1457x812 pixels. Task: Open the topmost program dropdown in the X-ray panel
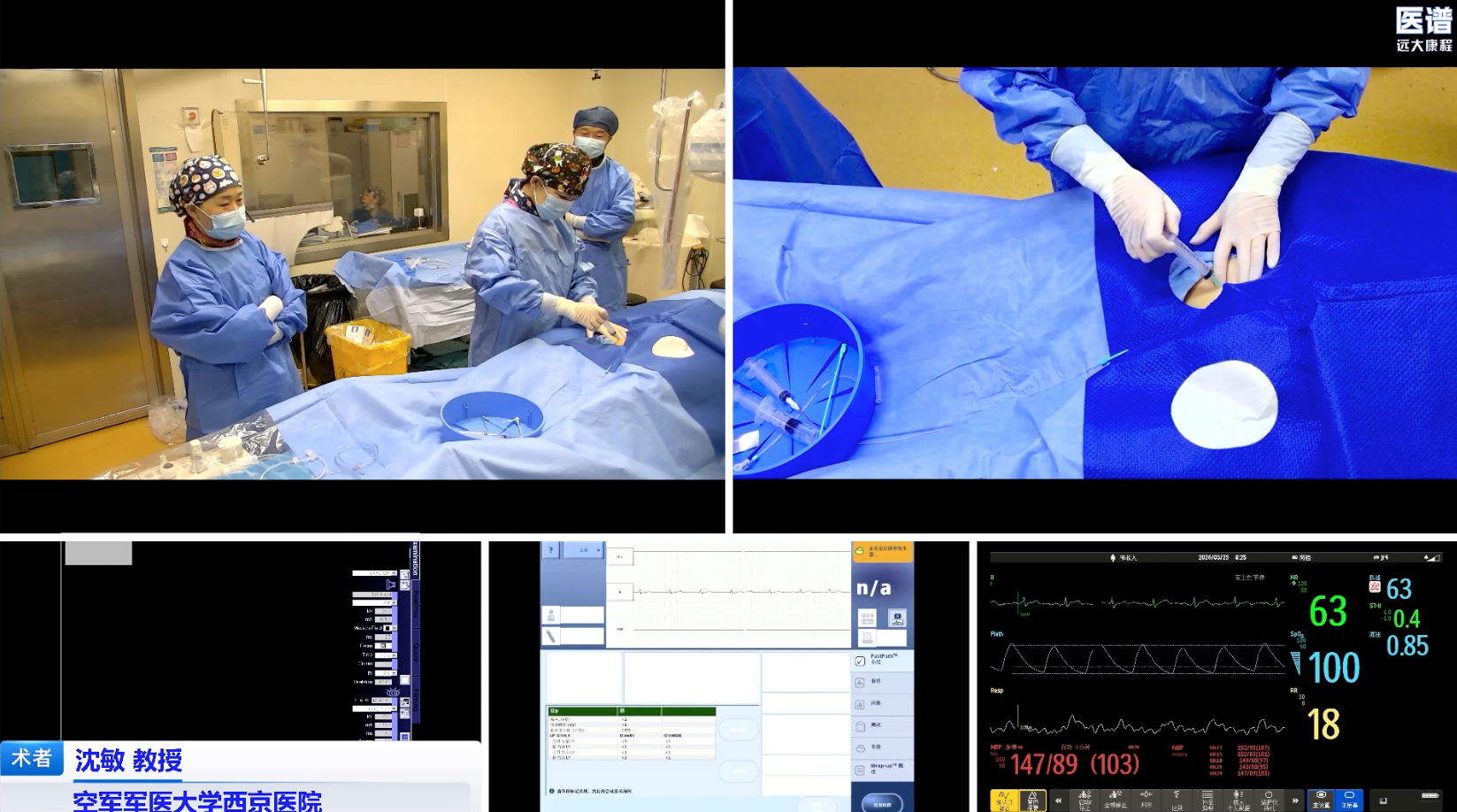[376, 573]
